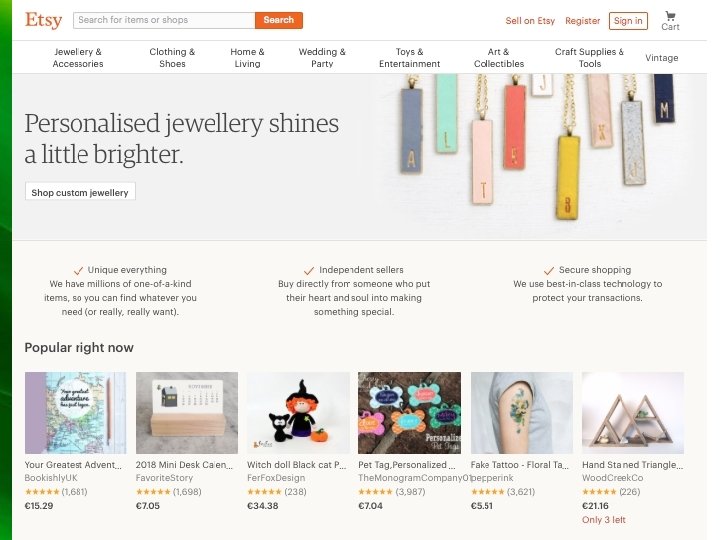Image resolution: width=720 pixels, height=540 pixels.
Task: Expand the Craft Supplies & Tools category
Action: (x=589, y=57)
